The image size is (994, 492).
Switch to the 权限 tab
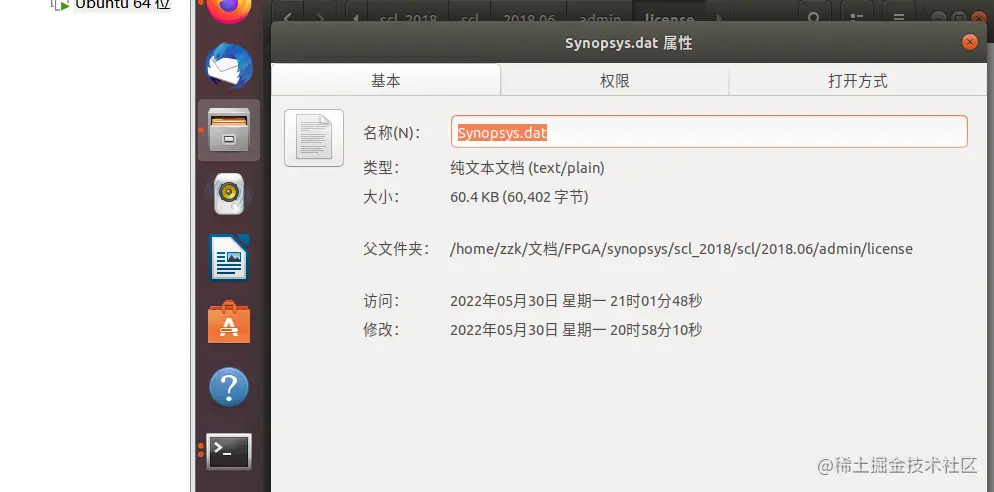(x=614, y=81)
